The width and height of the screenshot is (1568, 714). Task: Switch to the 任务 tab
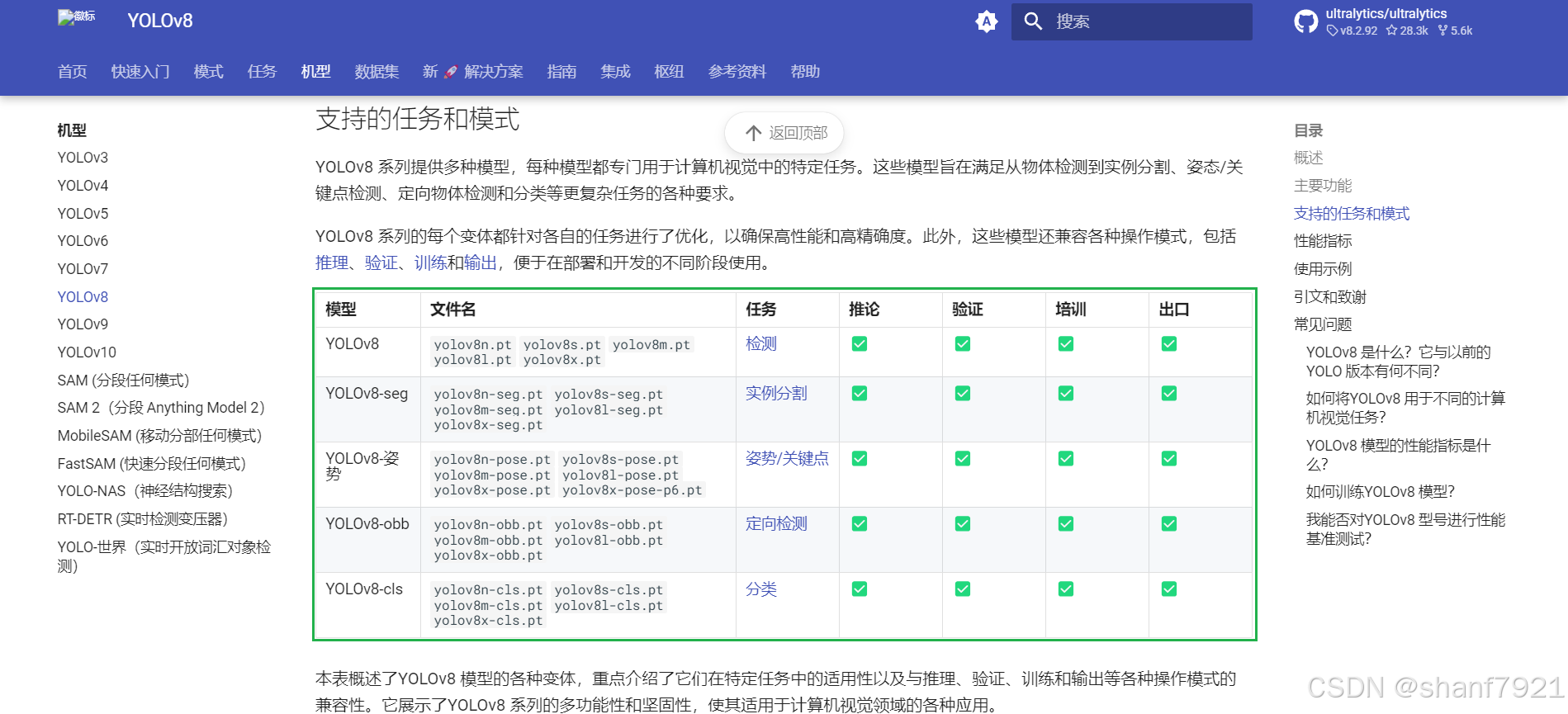pos(262,72)
